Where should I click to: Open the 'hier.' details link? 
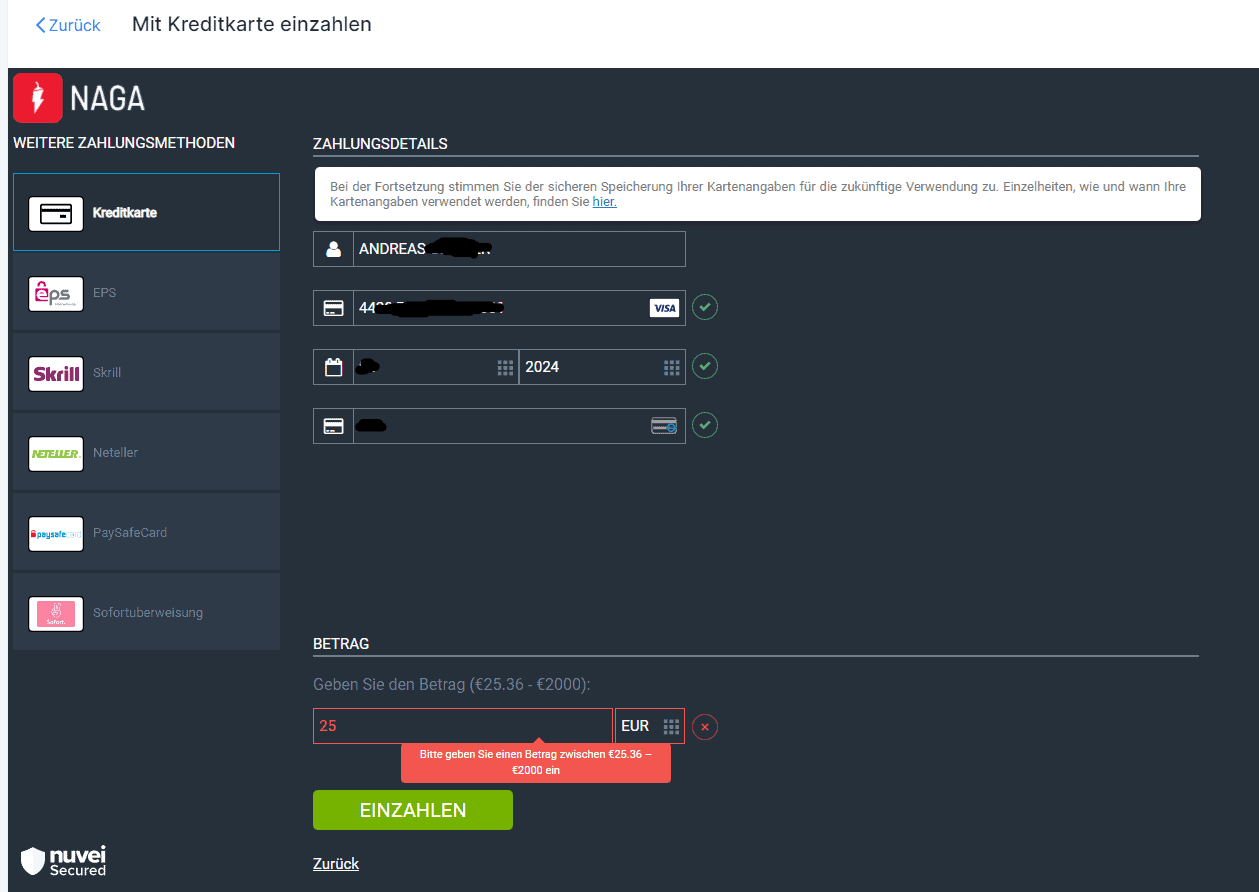click(x=604, y=202)
